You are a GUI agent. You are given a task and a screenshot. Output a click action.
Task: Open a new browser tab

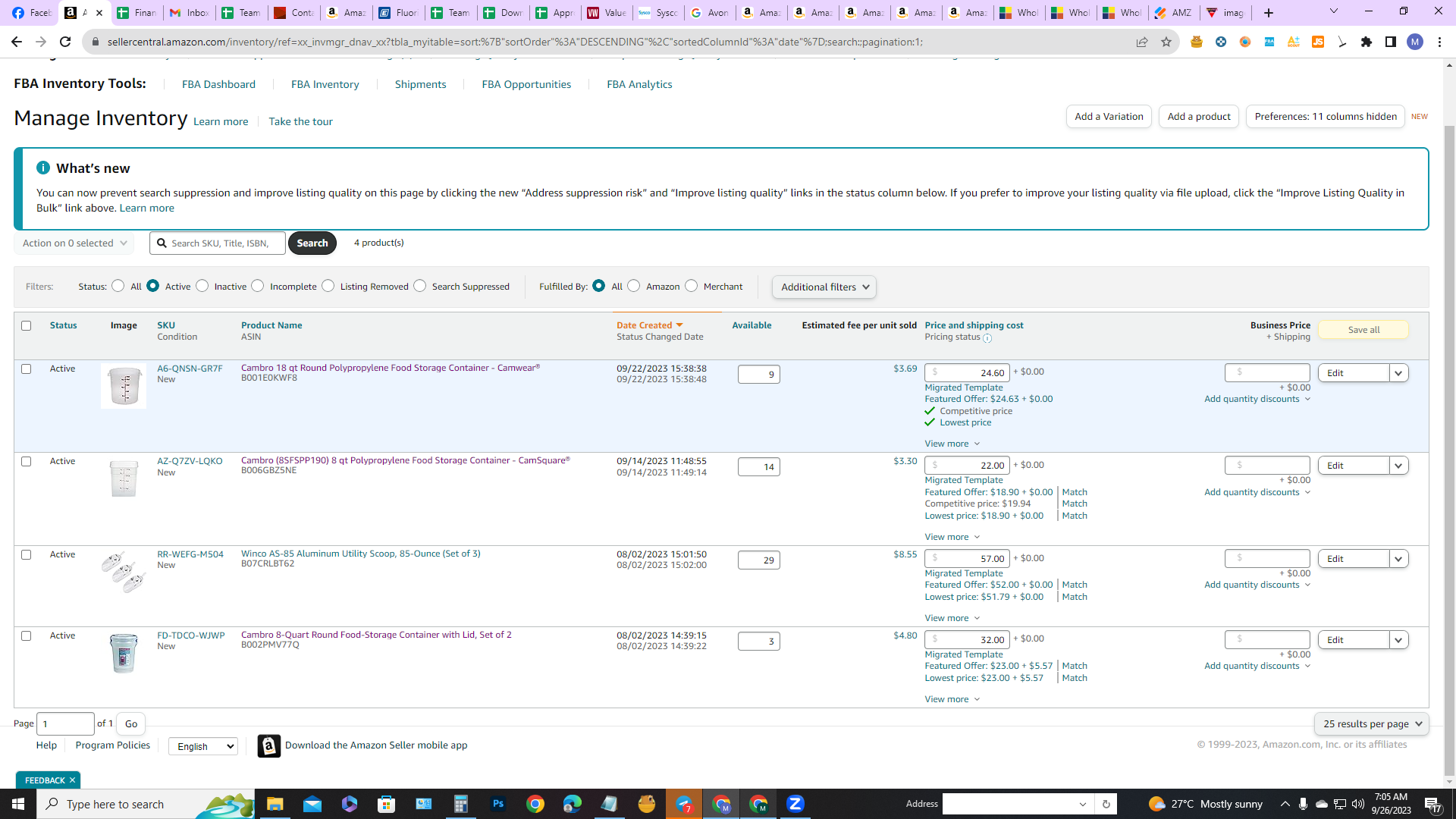click(x=1269, y=12)
